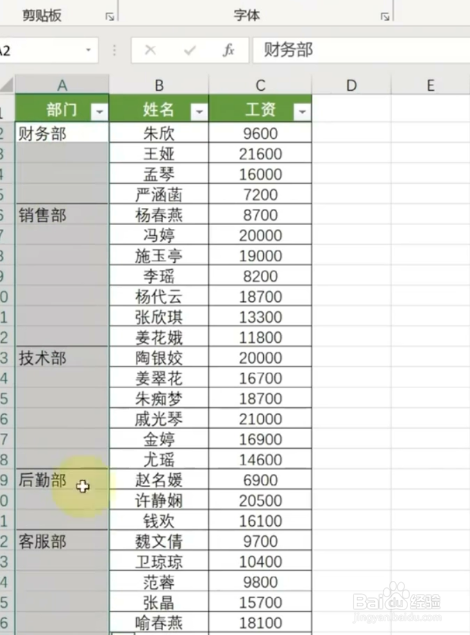
Task: Select the name cell 张欣琪
Action: click(159, 316)
